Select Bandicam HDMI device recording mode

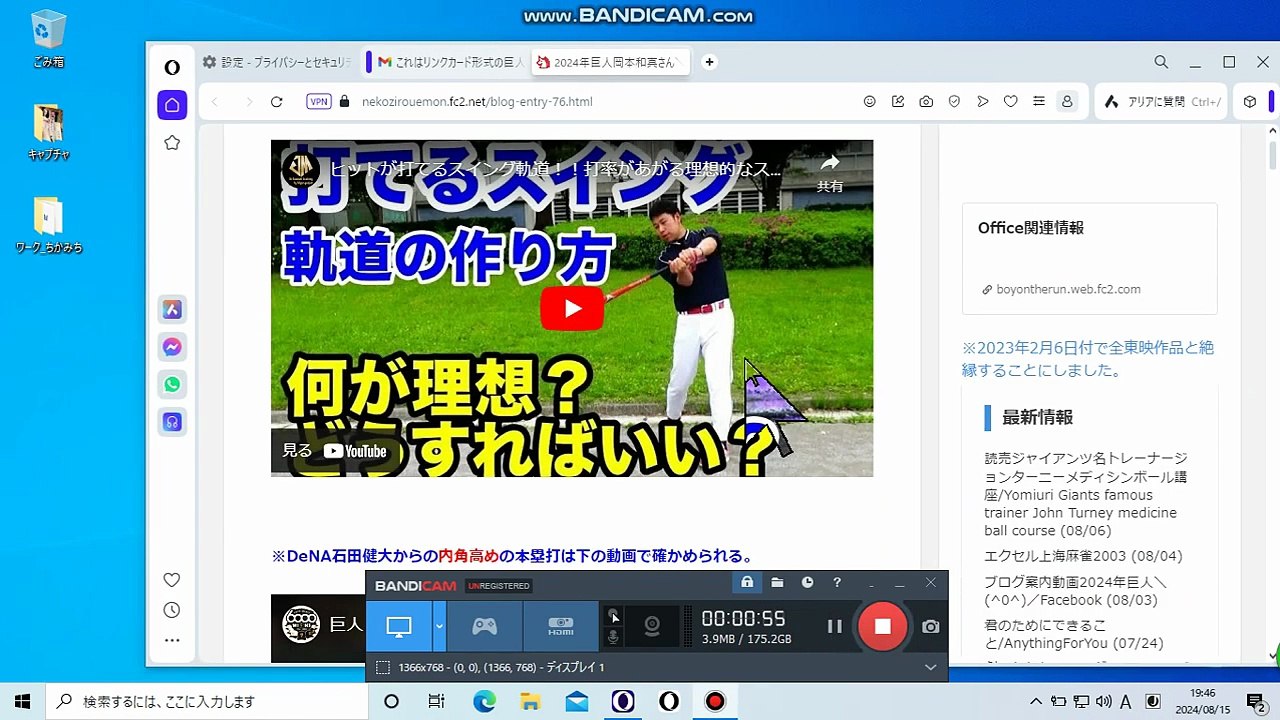(561, 626)
